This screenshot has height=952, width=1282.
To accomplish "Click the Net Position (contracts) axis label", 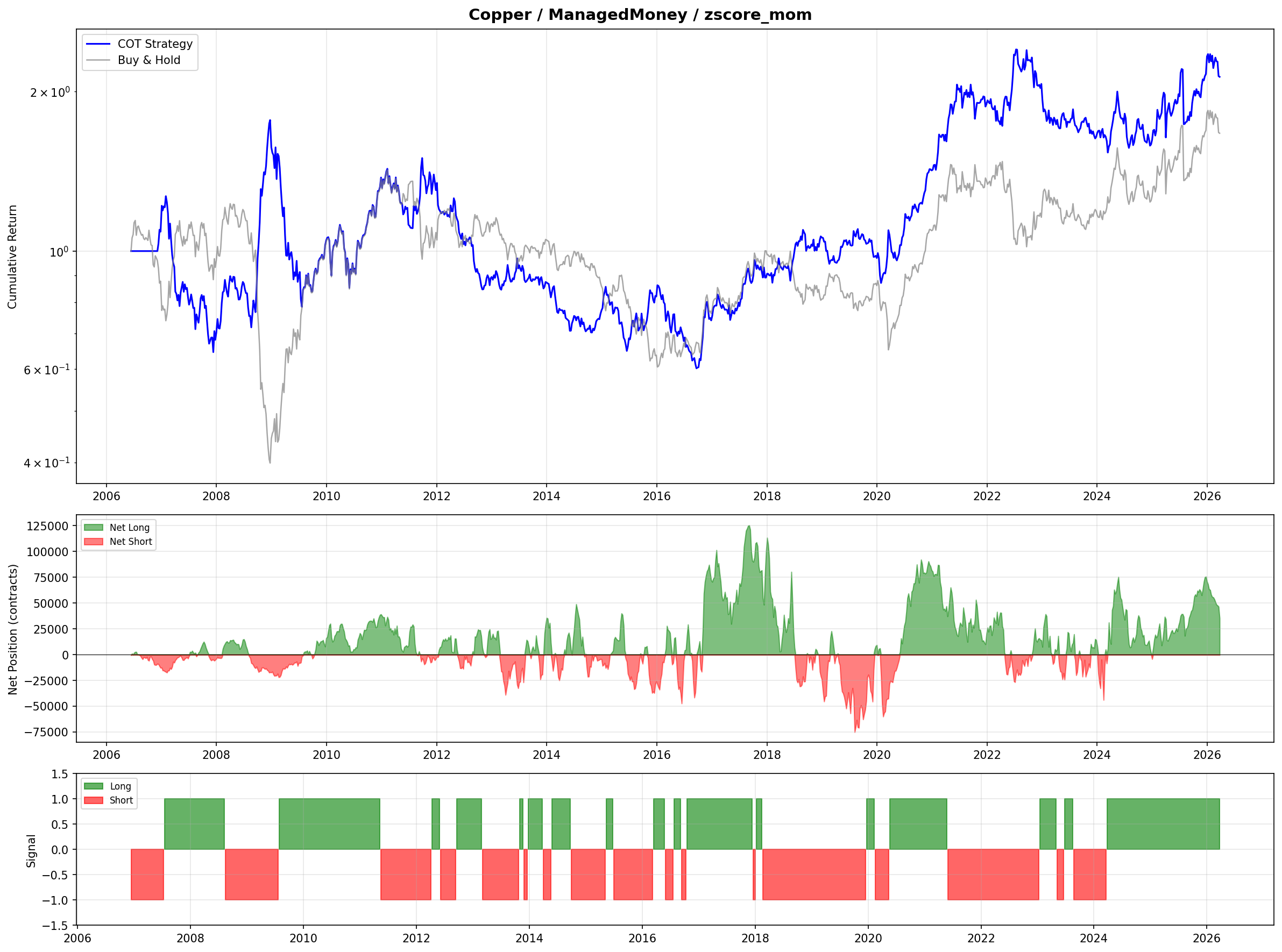I will click(13, 629).
